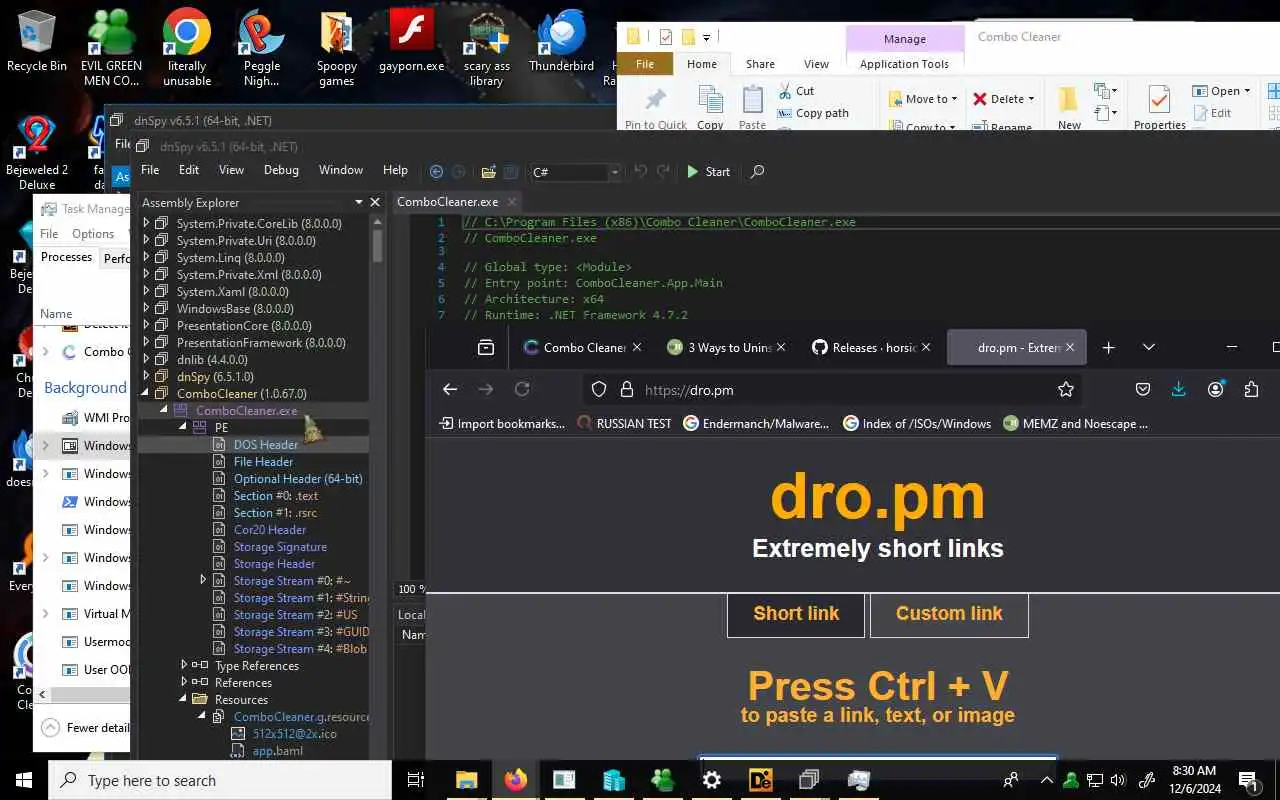Open RUSSIAN TEST bookmark

[x=625, y=423]
